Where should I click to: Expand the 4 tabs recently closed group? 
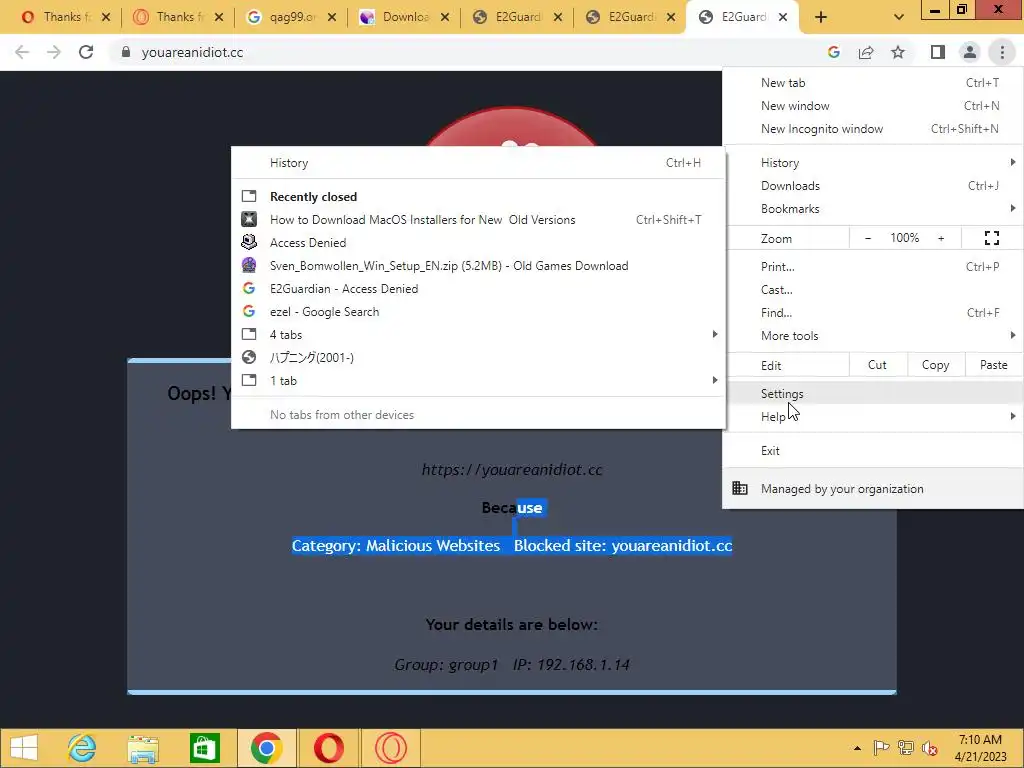point(478,334)
